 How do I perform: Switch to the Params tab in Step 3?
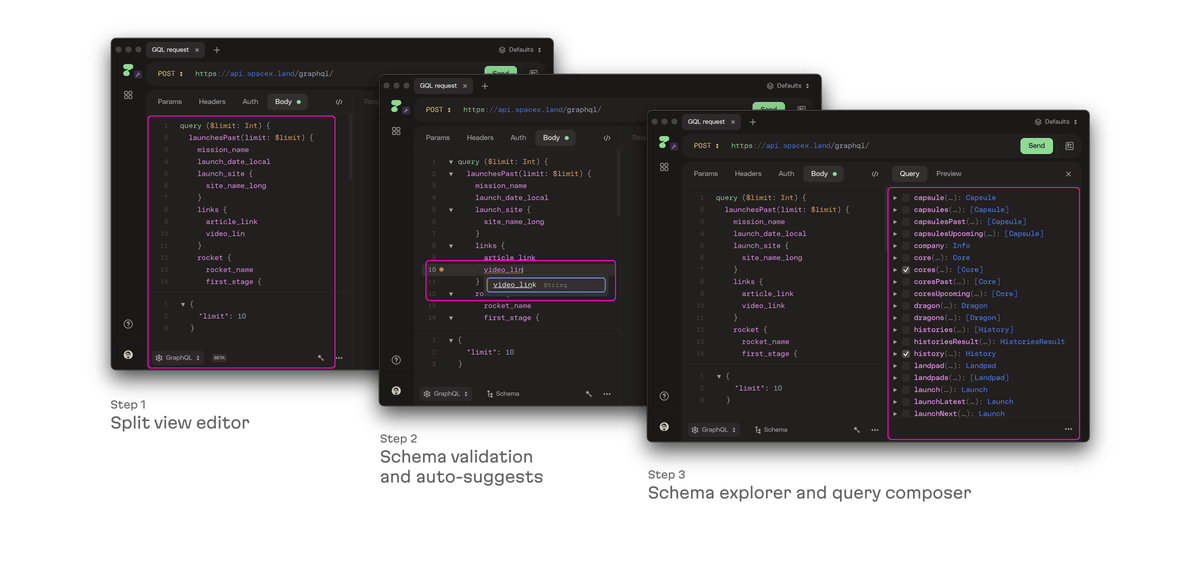click(x=706, y=174)
